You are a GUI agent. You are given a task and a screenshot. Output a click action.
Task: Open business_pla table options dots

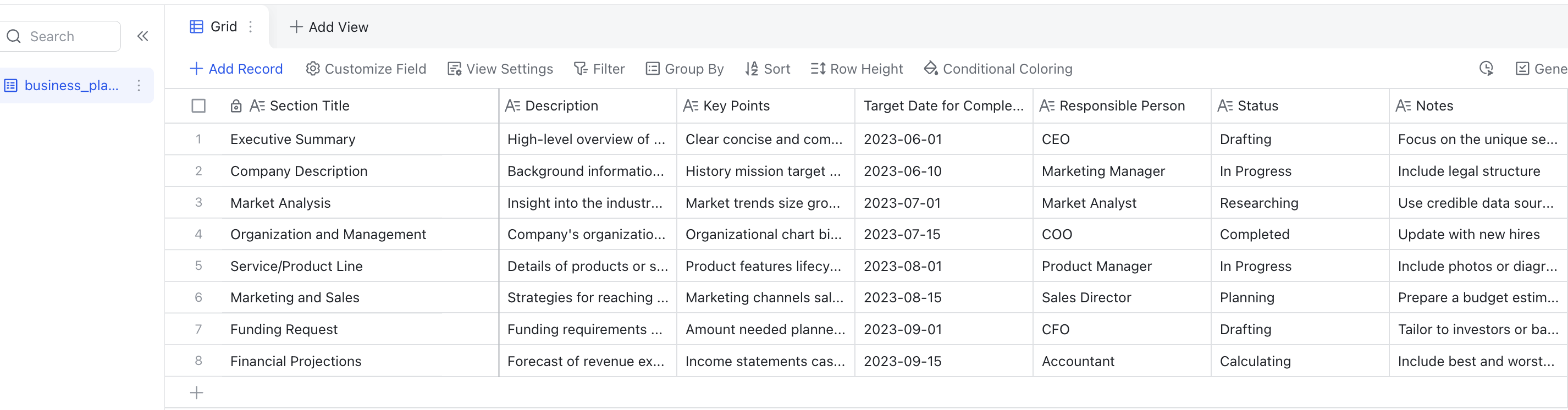[139, 86]
